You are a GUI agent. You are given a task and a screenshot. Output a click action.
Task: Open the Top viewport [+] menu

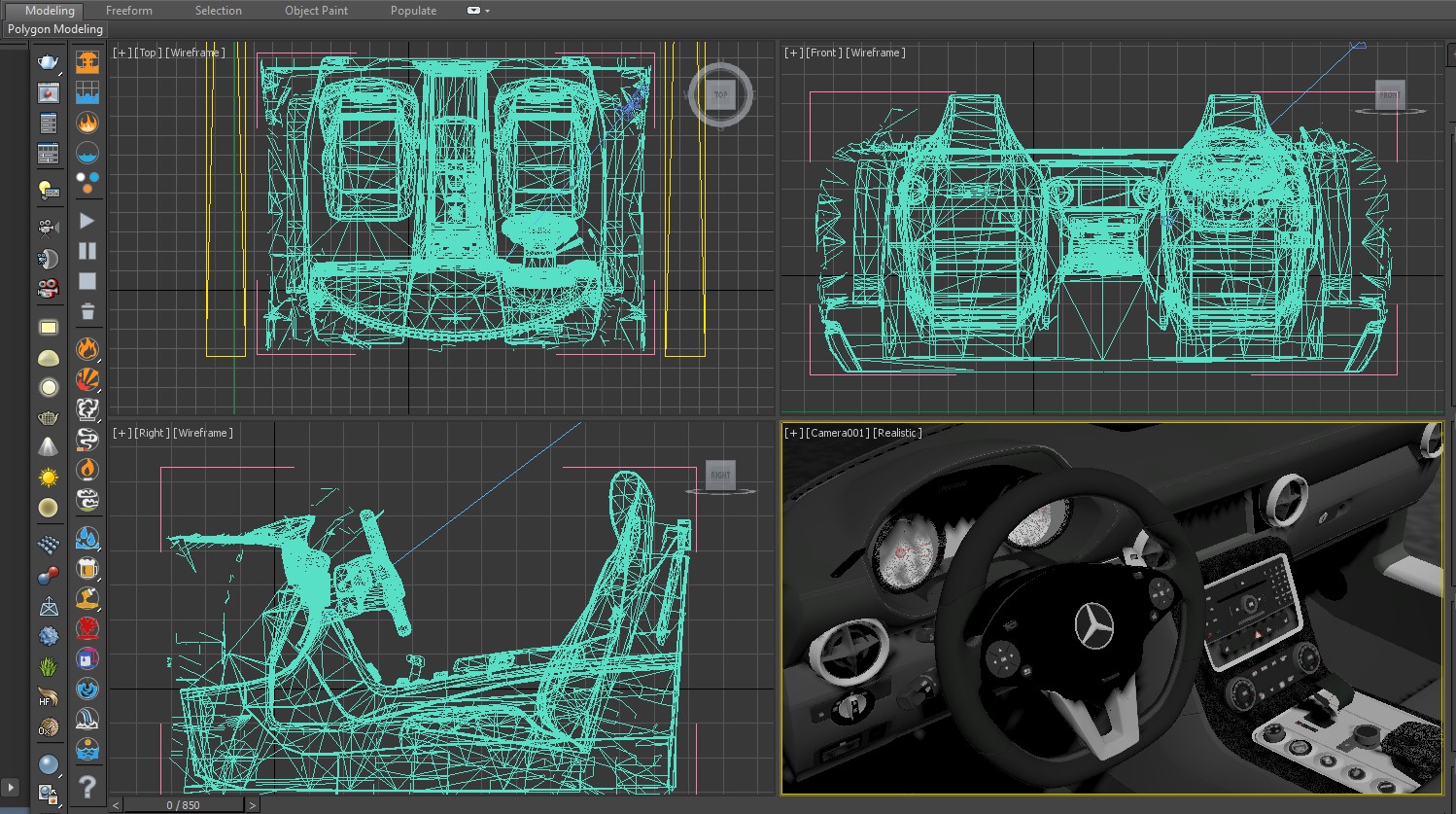click(x=121, y=53)
